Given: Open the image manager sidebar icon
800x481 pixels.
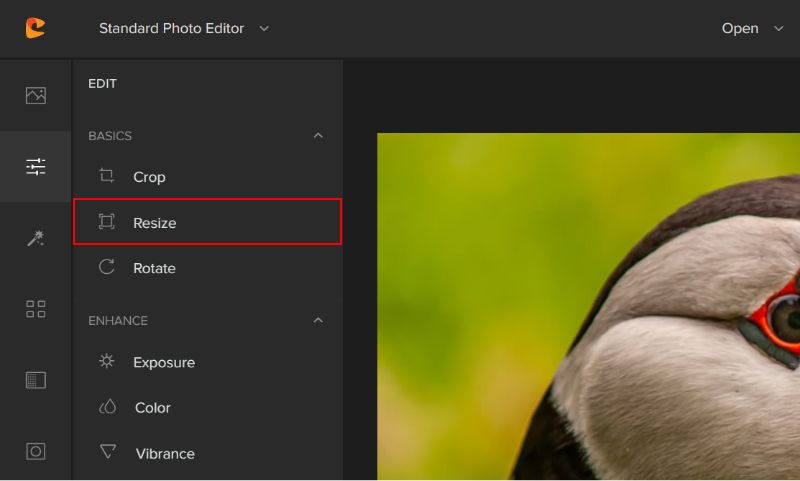Looking at the screenshot, I should click(x=36, y=95).
